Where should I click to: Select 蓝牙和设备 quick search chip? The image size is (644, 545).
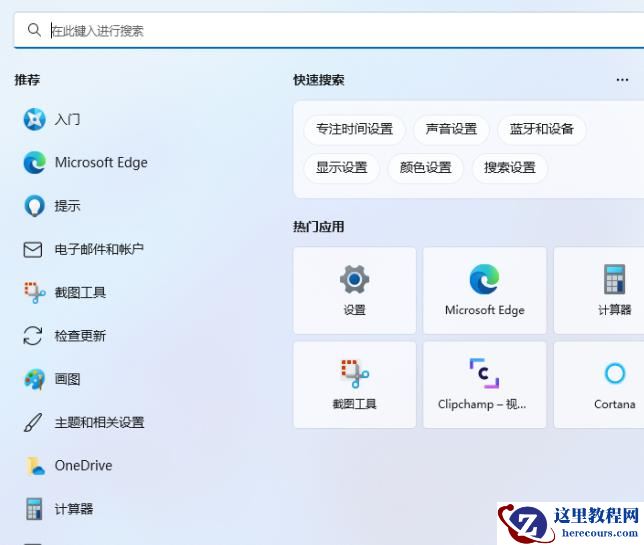[x=541, y=129]
